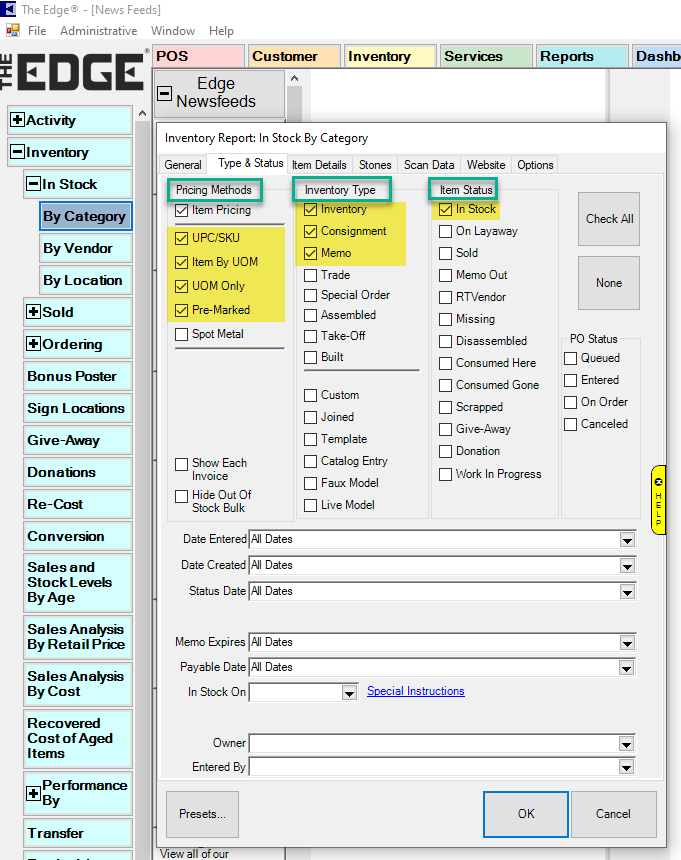This screenshot has width=681, height=860.
Task: Enable the Spot Metal checkbox
Action: pyautogui.click(x=182, y=334)
